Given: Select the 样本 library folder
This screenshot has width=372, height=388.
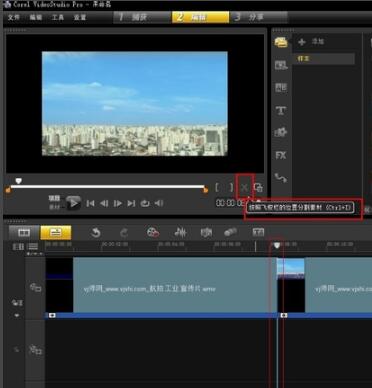Looking at the screenshot, I should (324, 59).
